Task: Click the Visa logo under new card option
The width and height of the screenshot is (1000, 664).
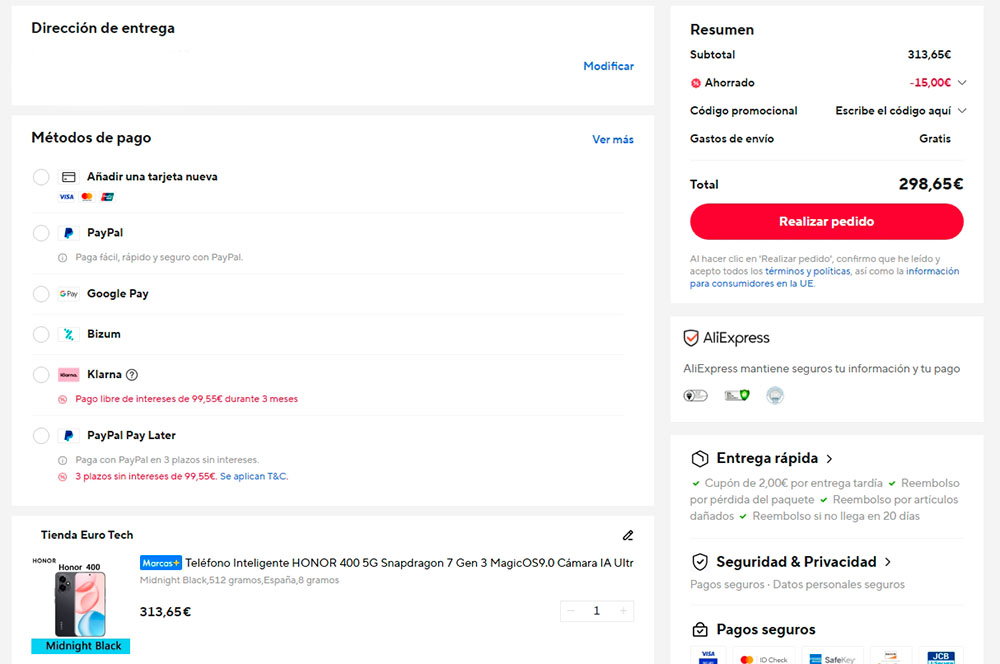Action: coord(67,196)
